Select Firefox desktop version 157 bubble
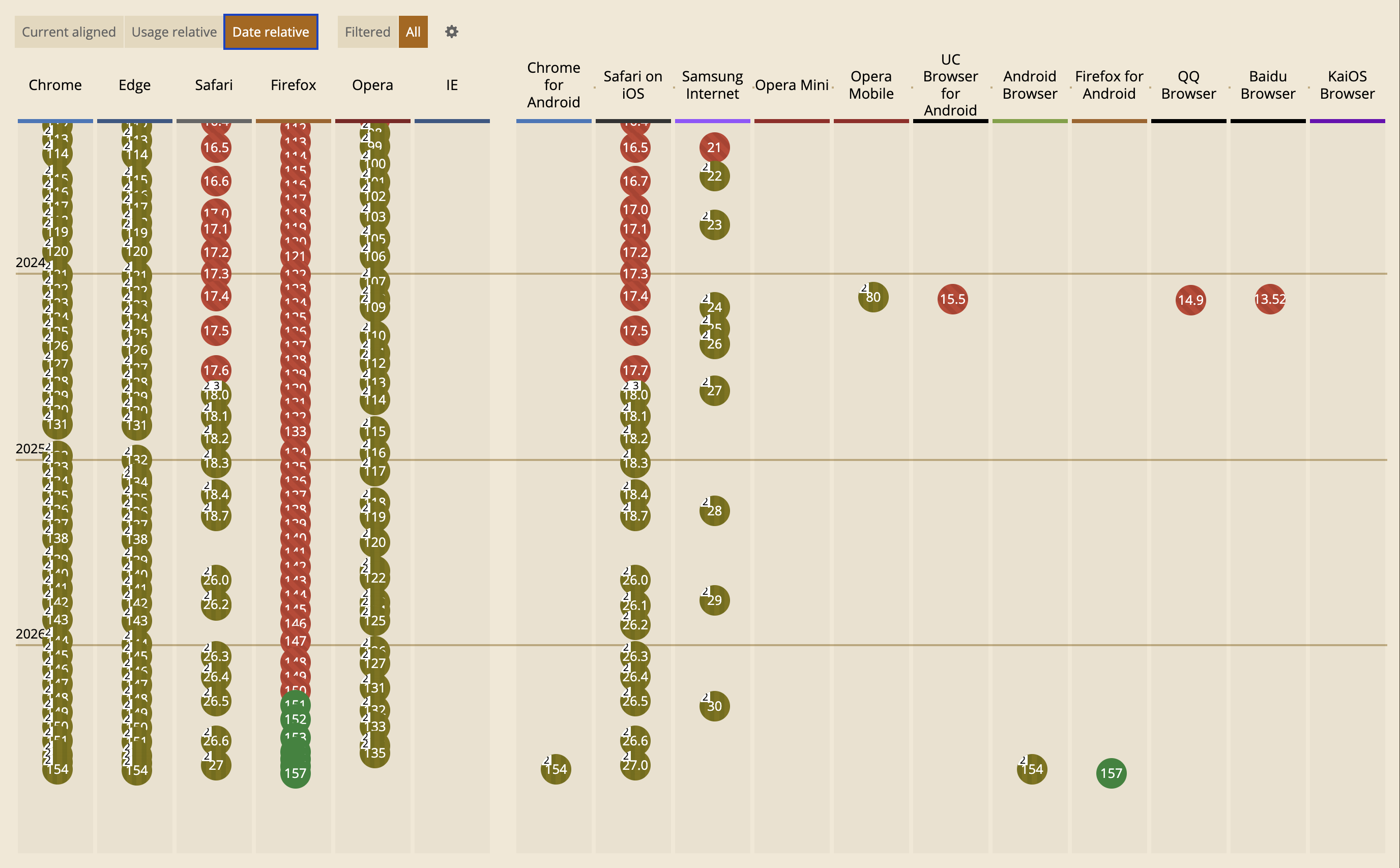Viewport: 1400px width, 868px height. tap(296, 773)
